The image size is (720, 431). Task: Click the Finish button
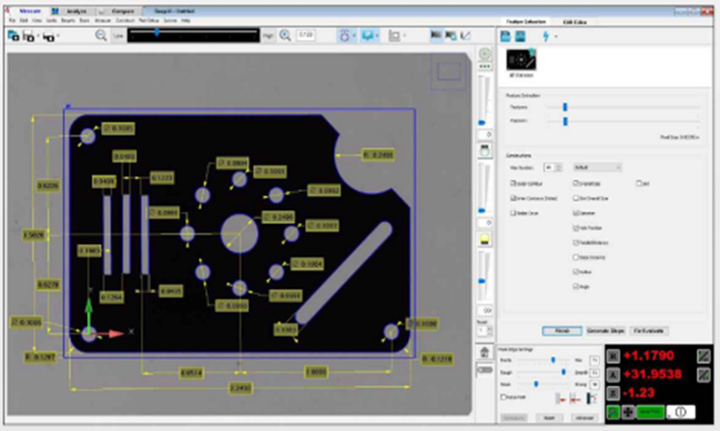562,330
